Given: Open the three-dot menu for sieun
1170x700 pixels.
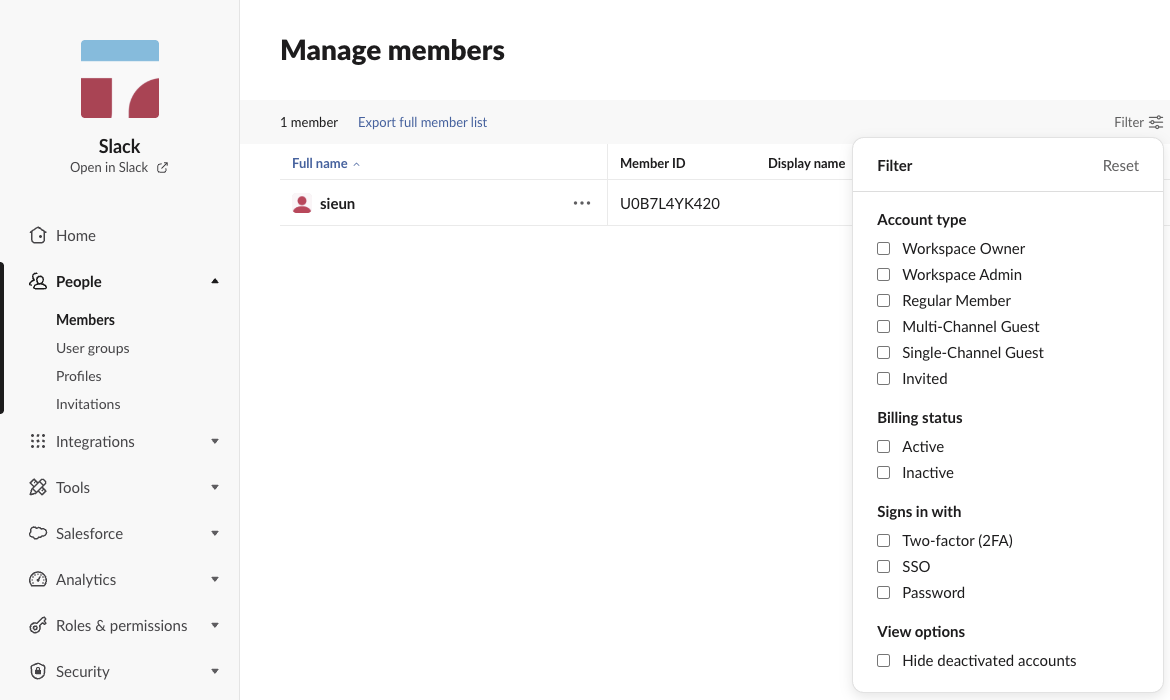Looking at the screenshot, I should [x=582, y=203].
